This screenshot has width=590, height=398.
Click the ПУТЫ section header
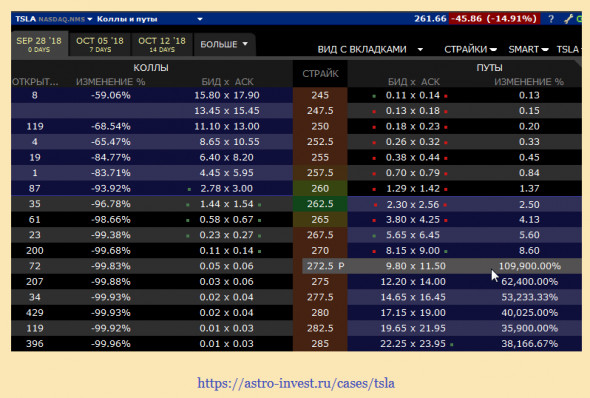(489, 68)
